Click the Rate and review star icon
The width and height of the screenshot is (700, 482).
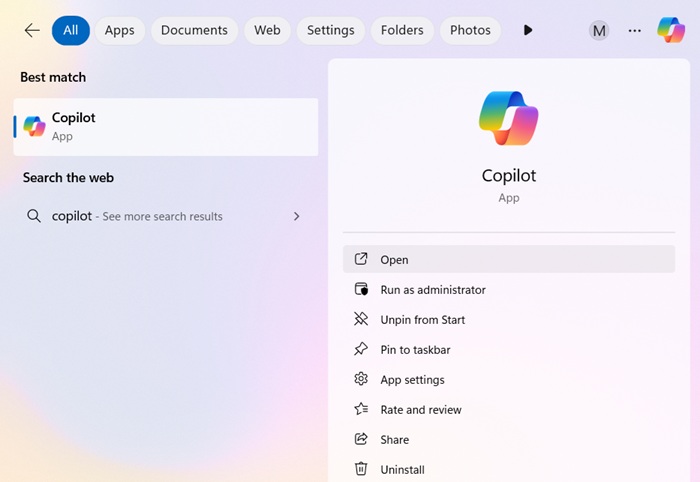pos(361,409)
